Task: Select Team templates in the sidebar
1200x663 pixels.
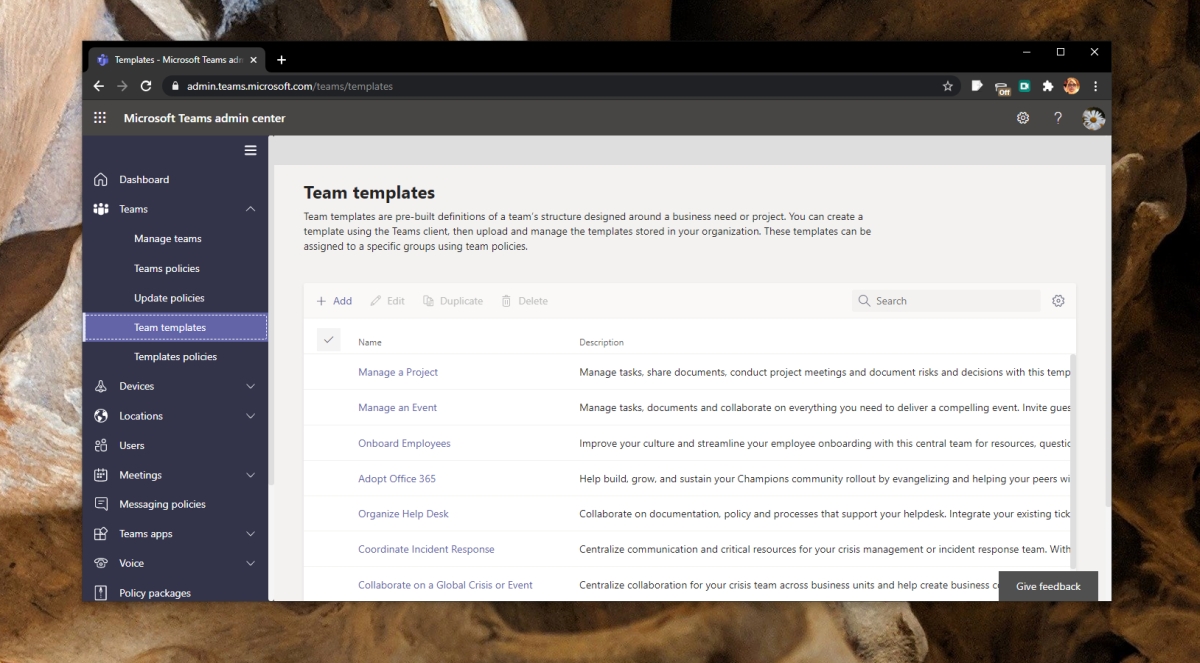Action: coord(175,327)
